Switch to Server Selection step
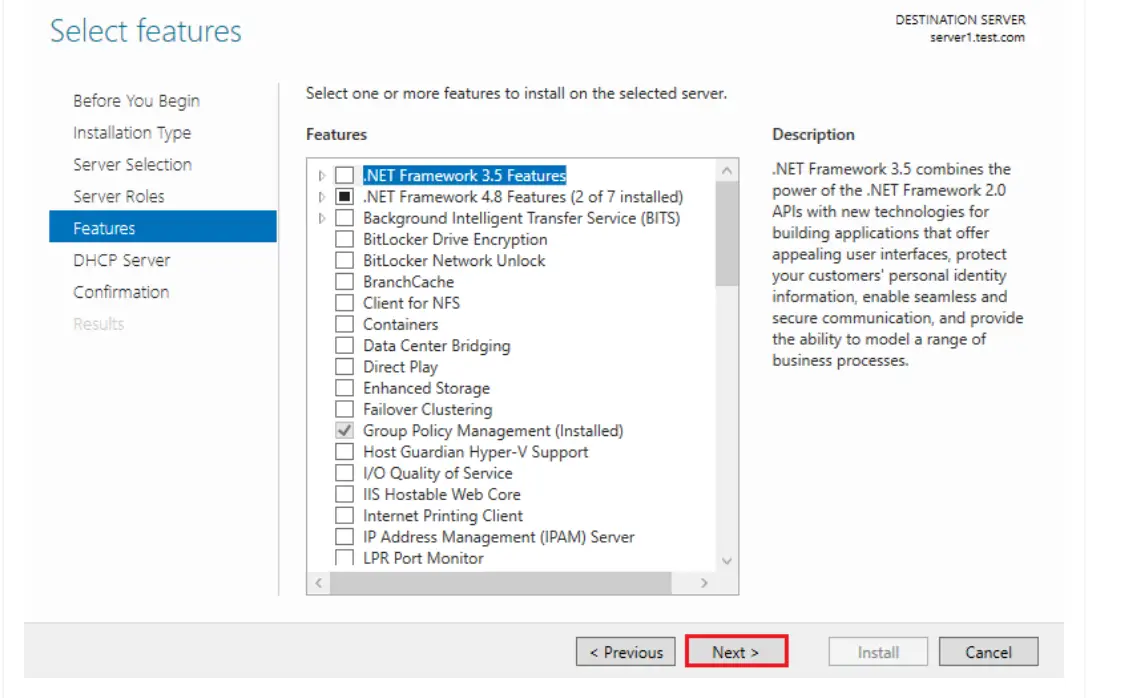Screen dimensions: 1126x698 click(x=132, y=164)
